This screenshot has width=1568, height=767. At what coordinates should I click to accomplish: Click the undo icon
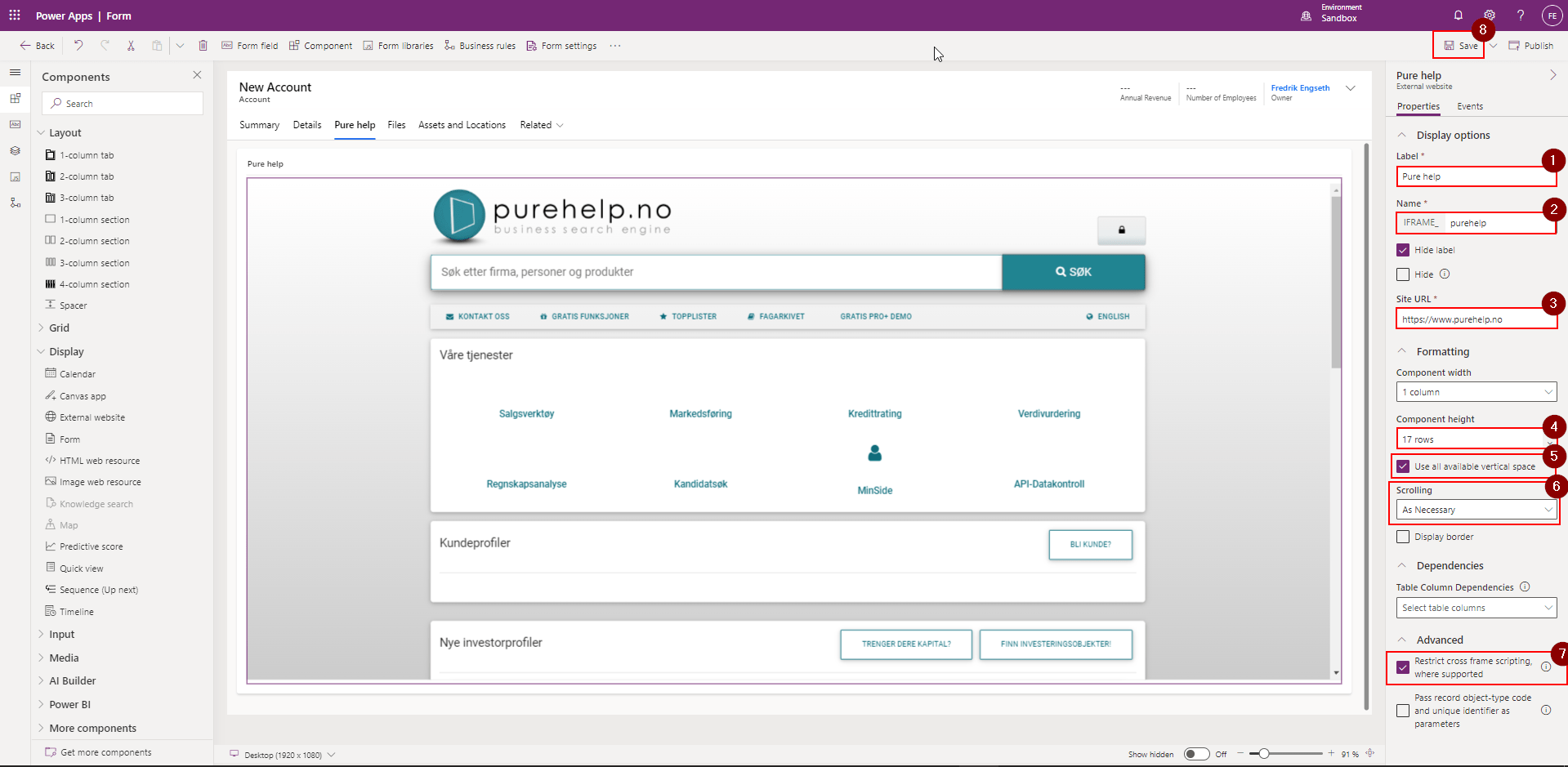[78, 46]
